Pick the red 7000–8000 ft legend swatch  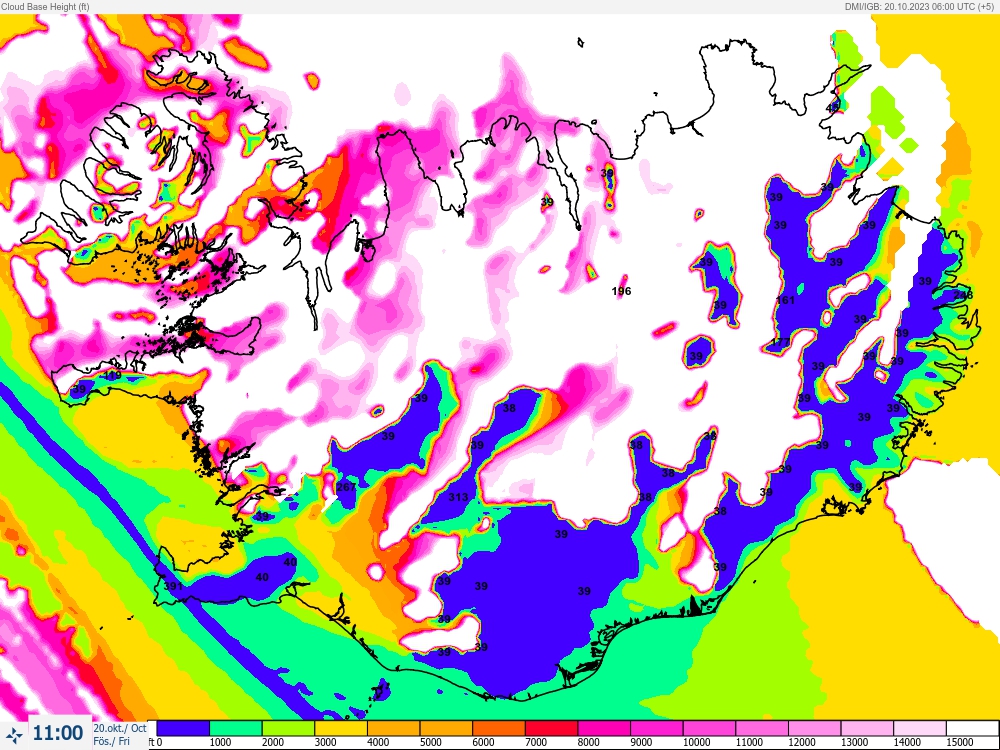click(551, 728)
